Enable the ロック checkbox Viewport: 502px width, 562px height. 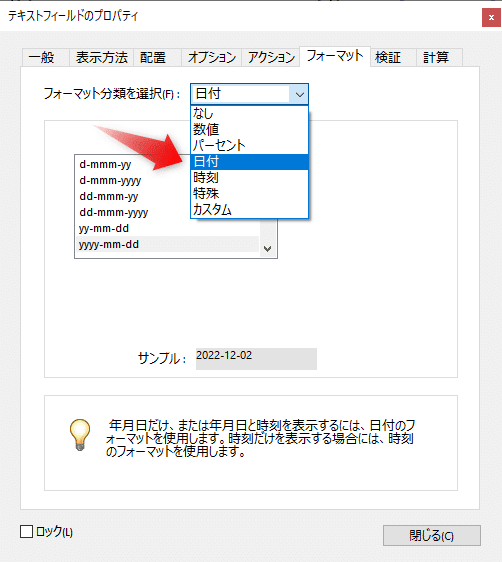click(27, 532)
